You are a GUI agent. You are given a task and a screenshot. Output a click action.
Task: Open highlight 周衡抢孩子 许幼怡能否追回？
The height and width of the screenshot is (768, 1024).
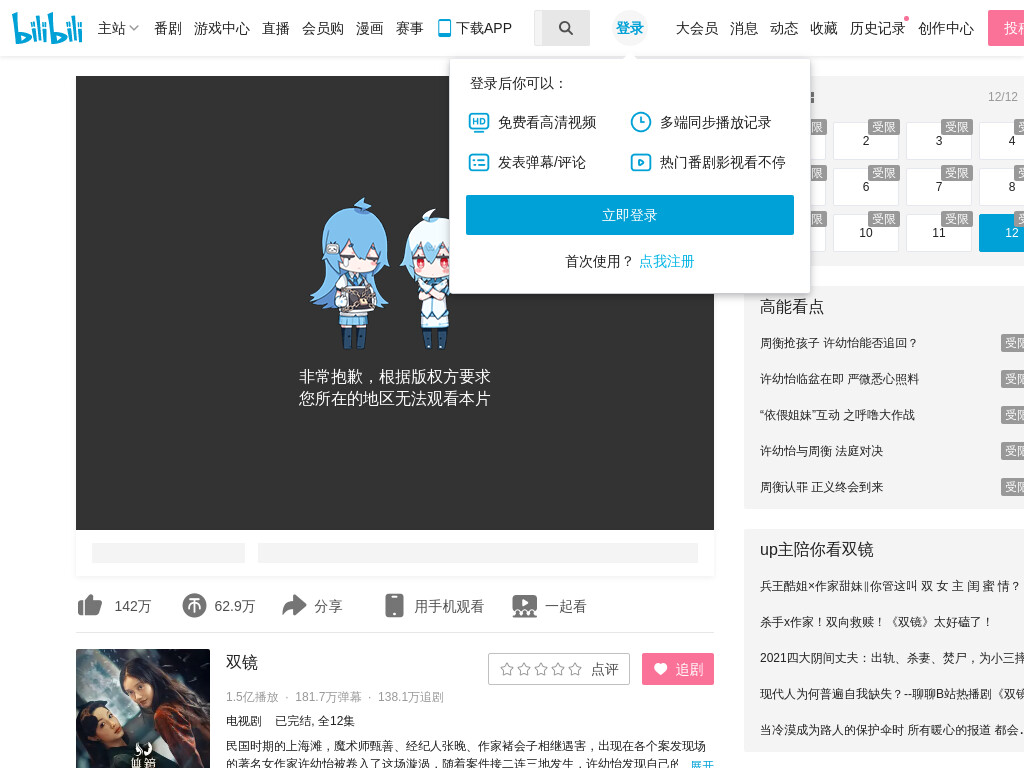(839, 343)
